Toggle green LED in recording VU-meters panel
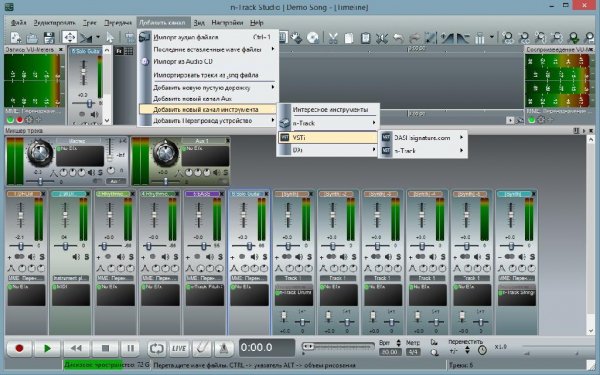 click(x=10, y=120)
